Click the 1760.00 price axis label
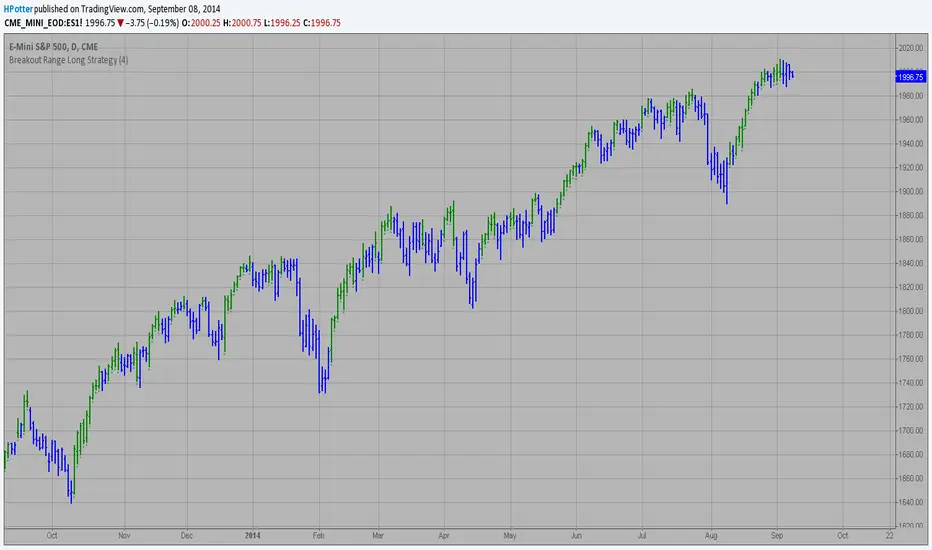 tap(911, 359)
